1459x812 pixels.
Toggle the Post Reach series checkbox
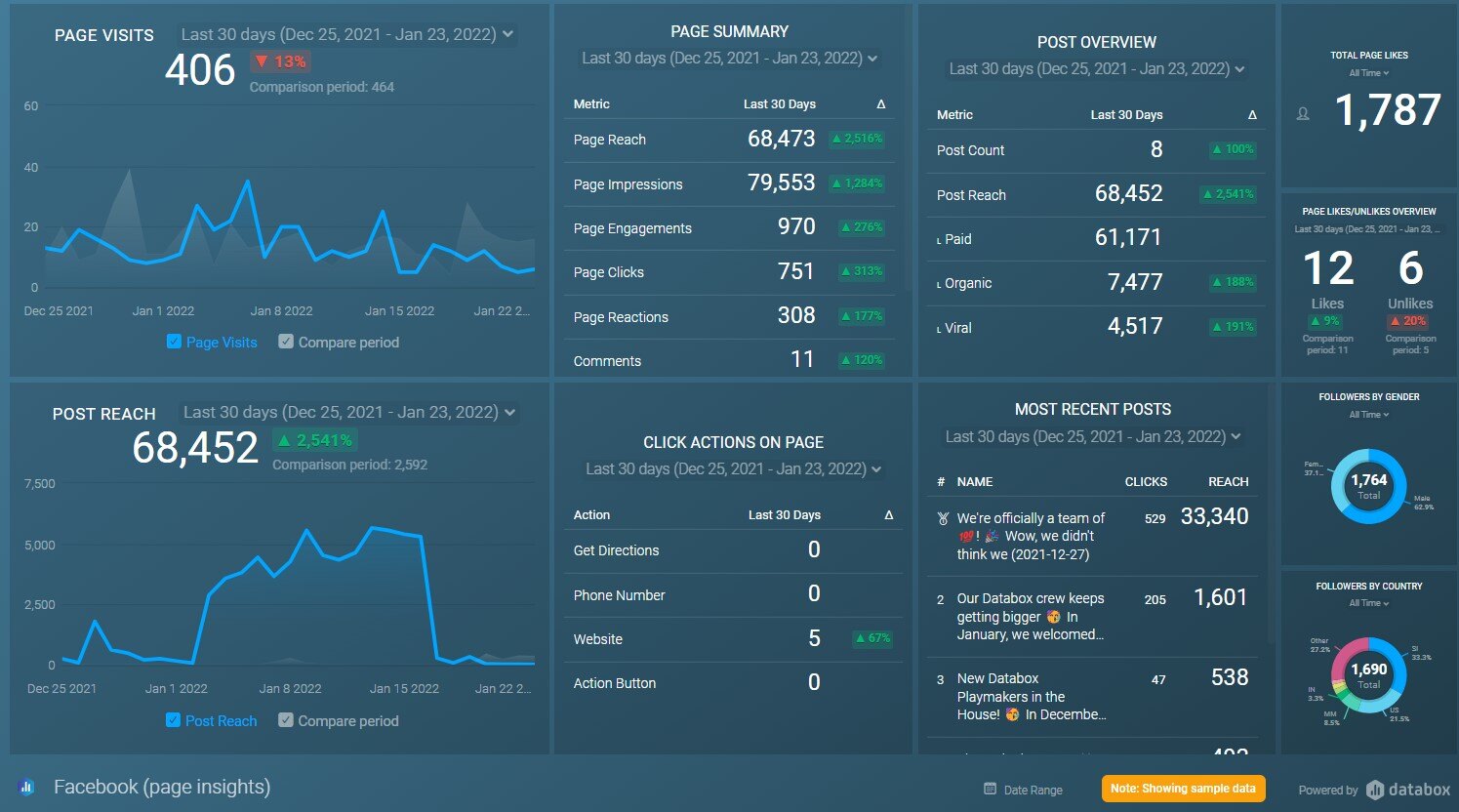pos(173,720)
